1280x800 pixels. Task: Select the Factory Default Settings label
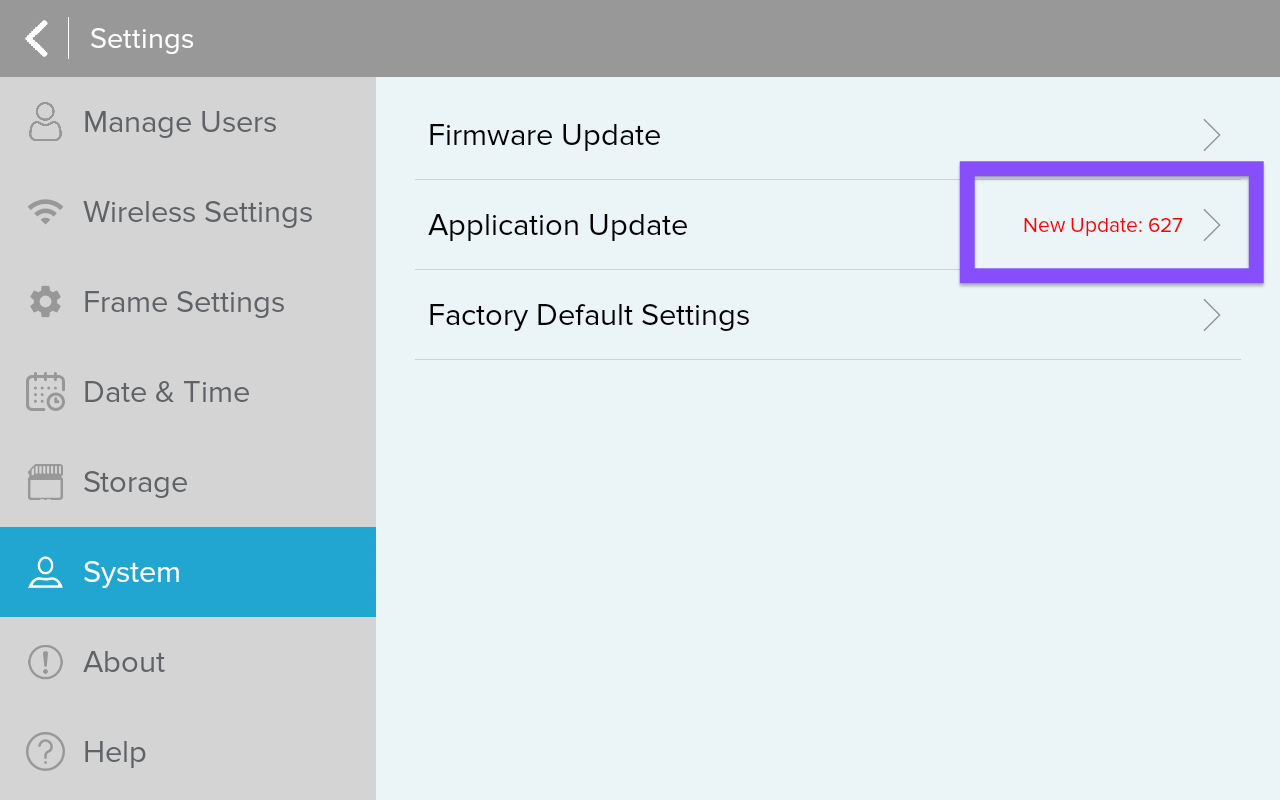pos(588,315)
